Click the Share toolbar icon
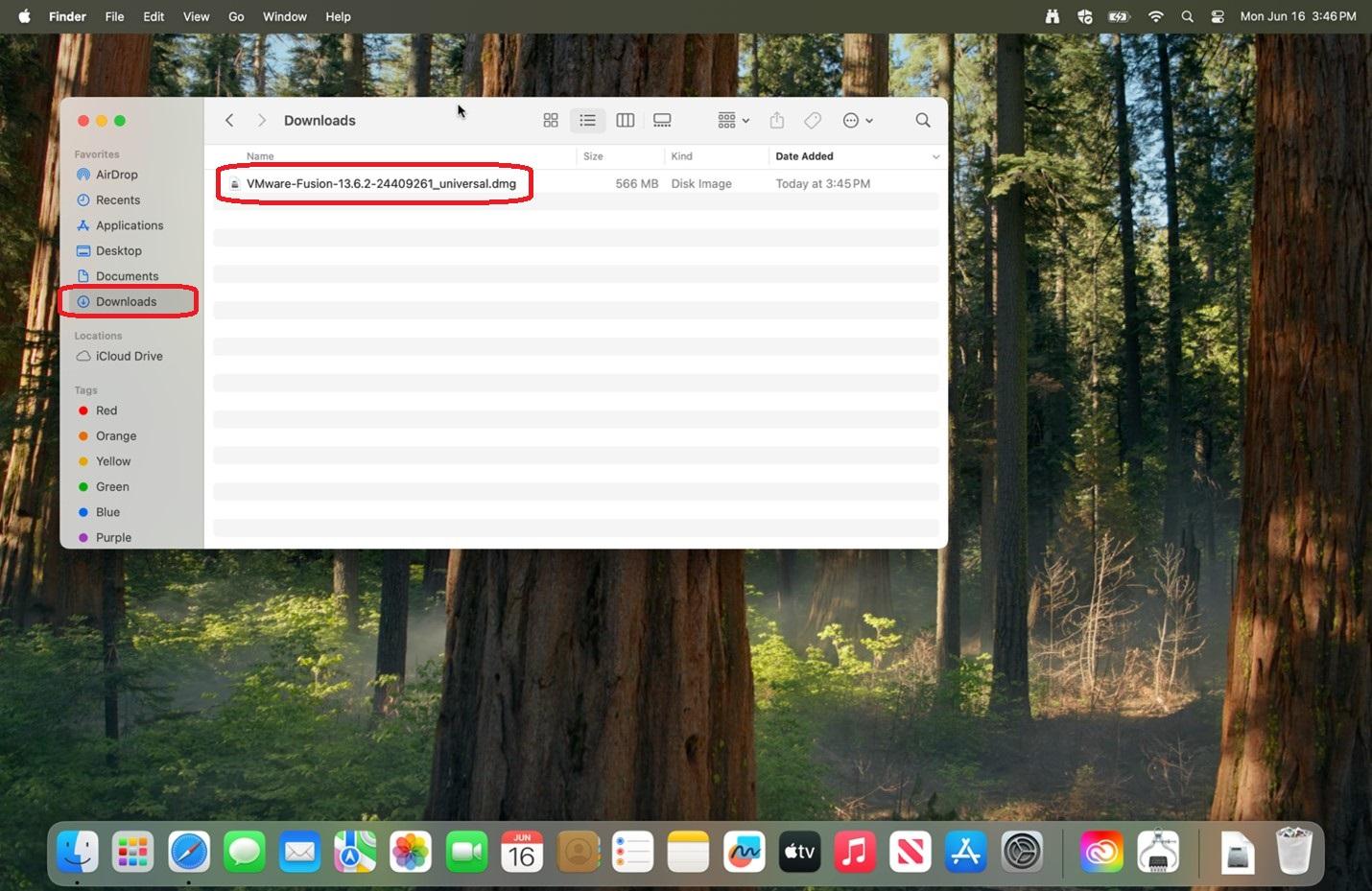Image resolution: width=1372 pixels, height=891 pixels. [777, 120]
